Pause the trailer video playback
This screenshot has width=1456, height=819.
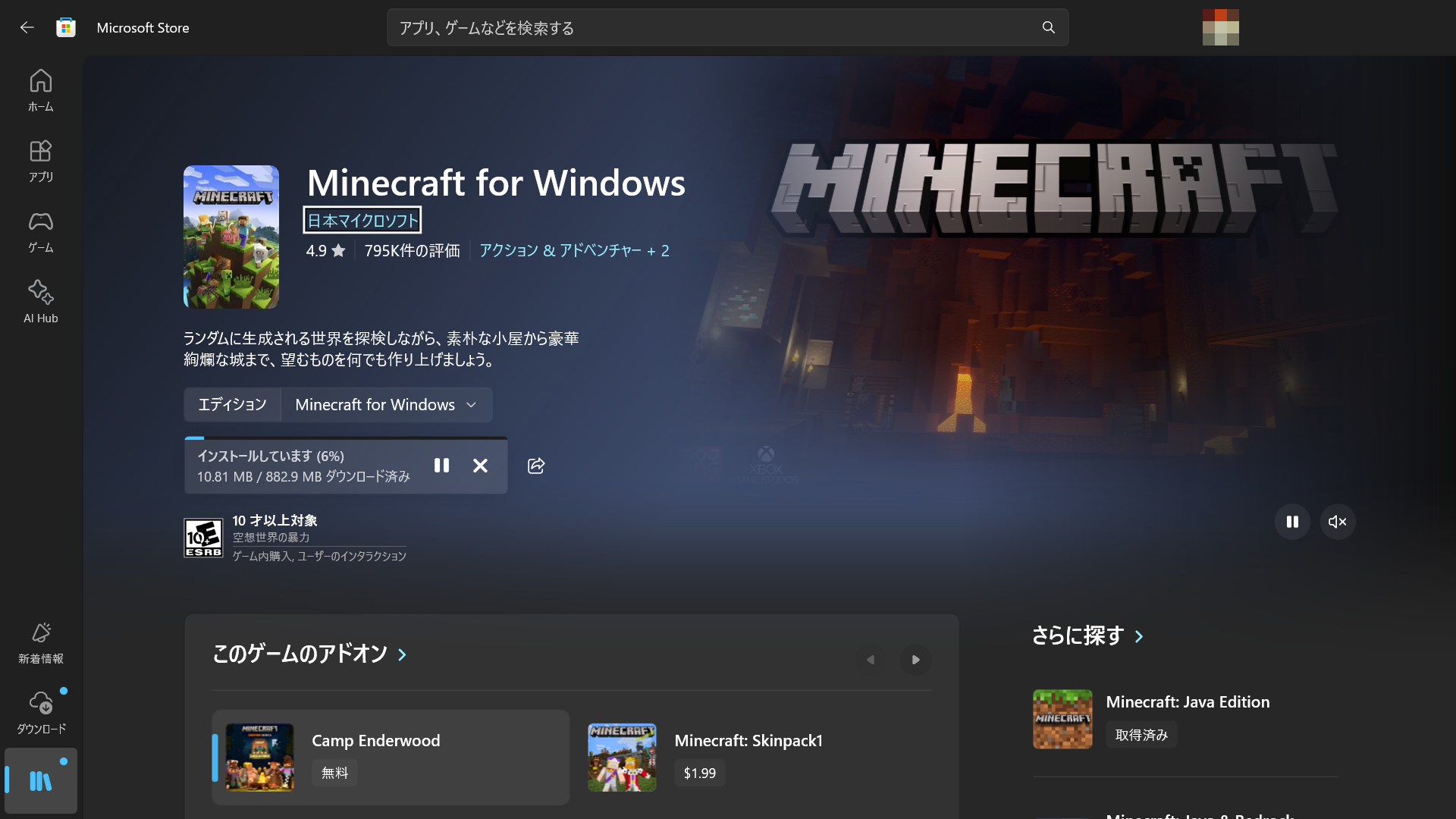coord(1293,522)
